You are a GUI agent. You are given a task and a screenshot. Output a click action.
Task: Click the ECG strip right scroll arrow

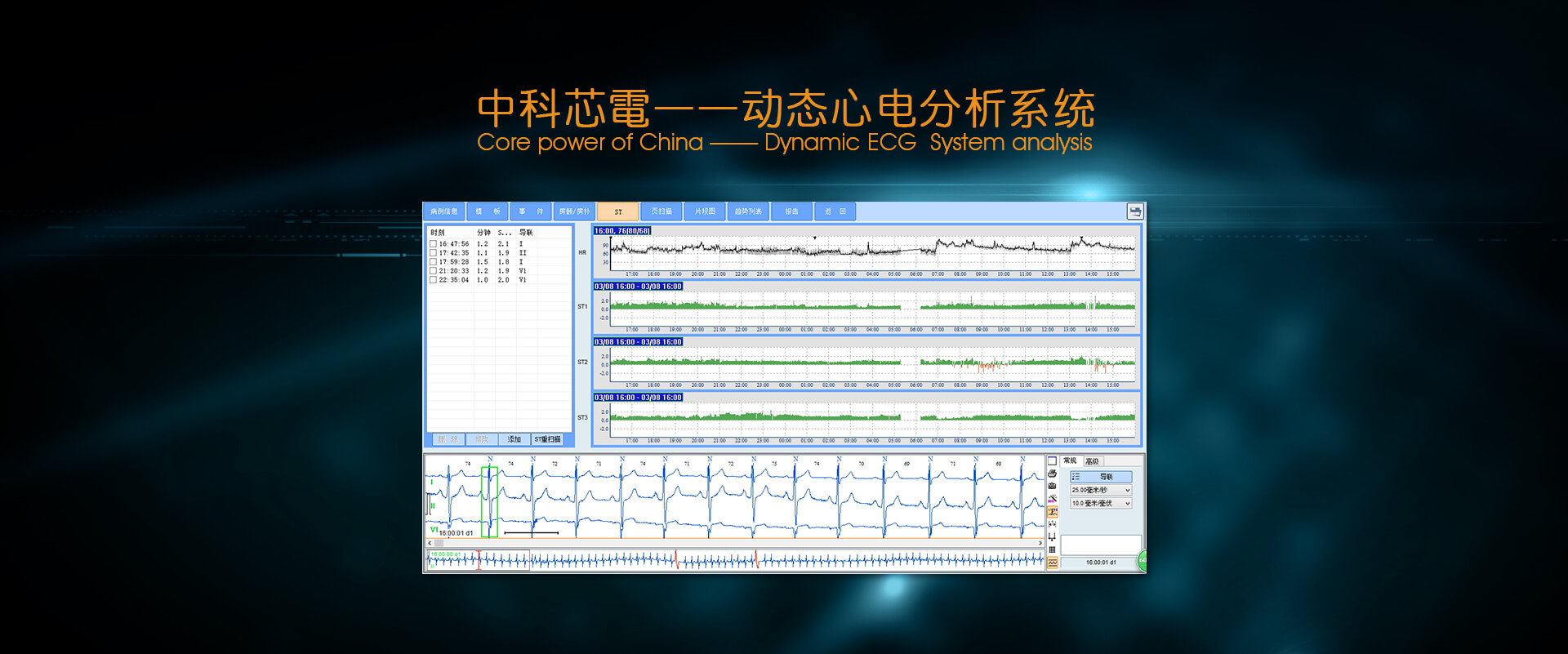(x=1040, y=542)
